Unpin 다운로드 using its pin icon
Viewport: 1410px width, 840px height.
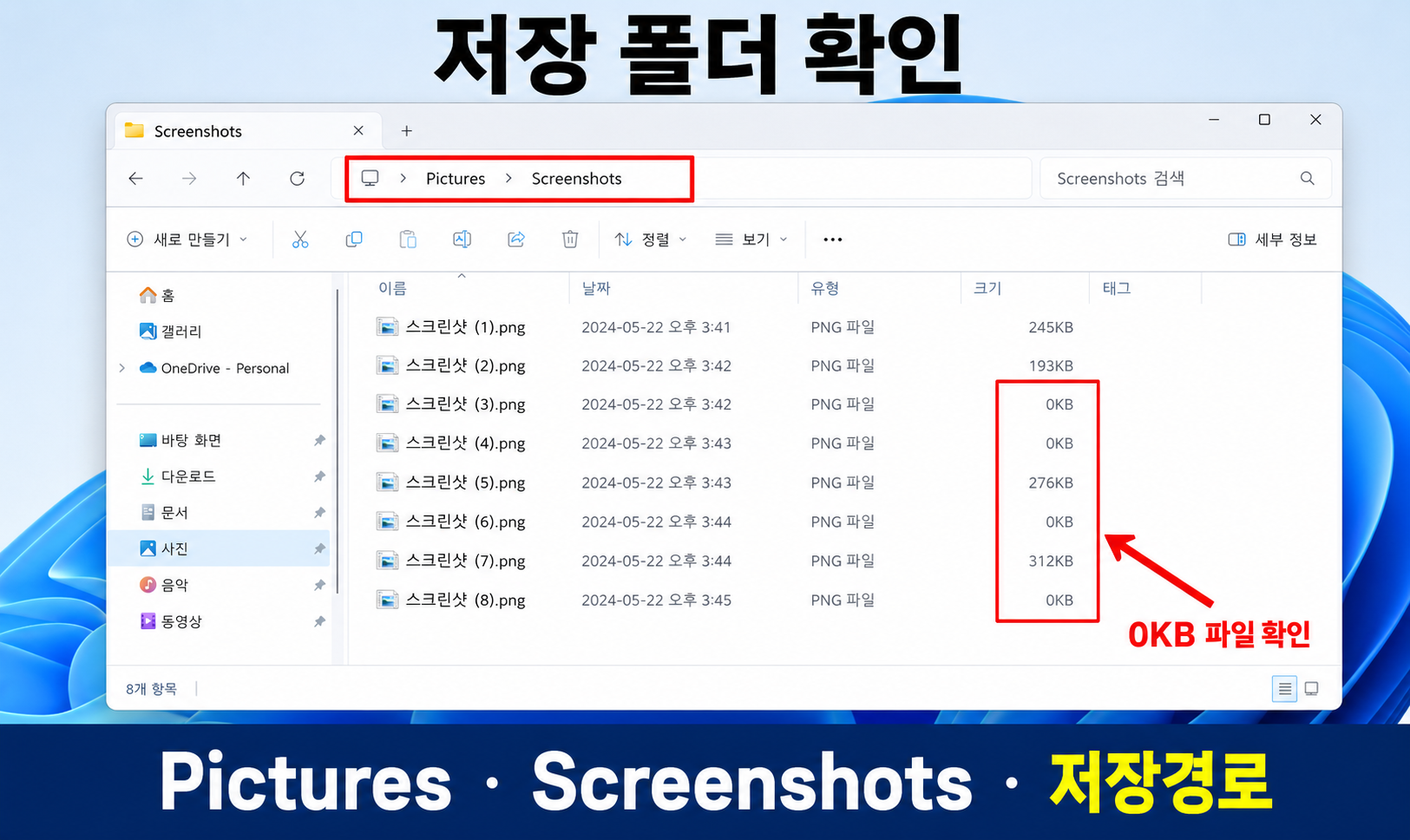point(319,476)
